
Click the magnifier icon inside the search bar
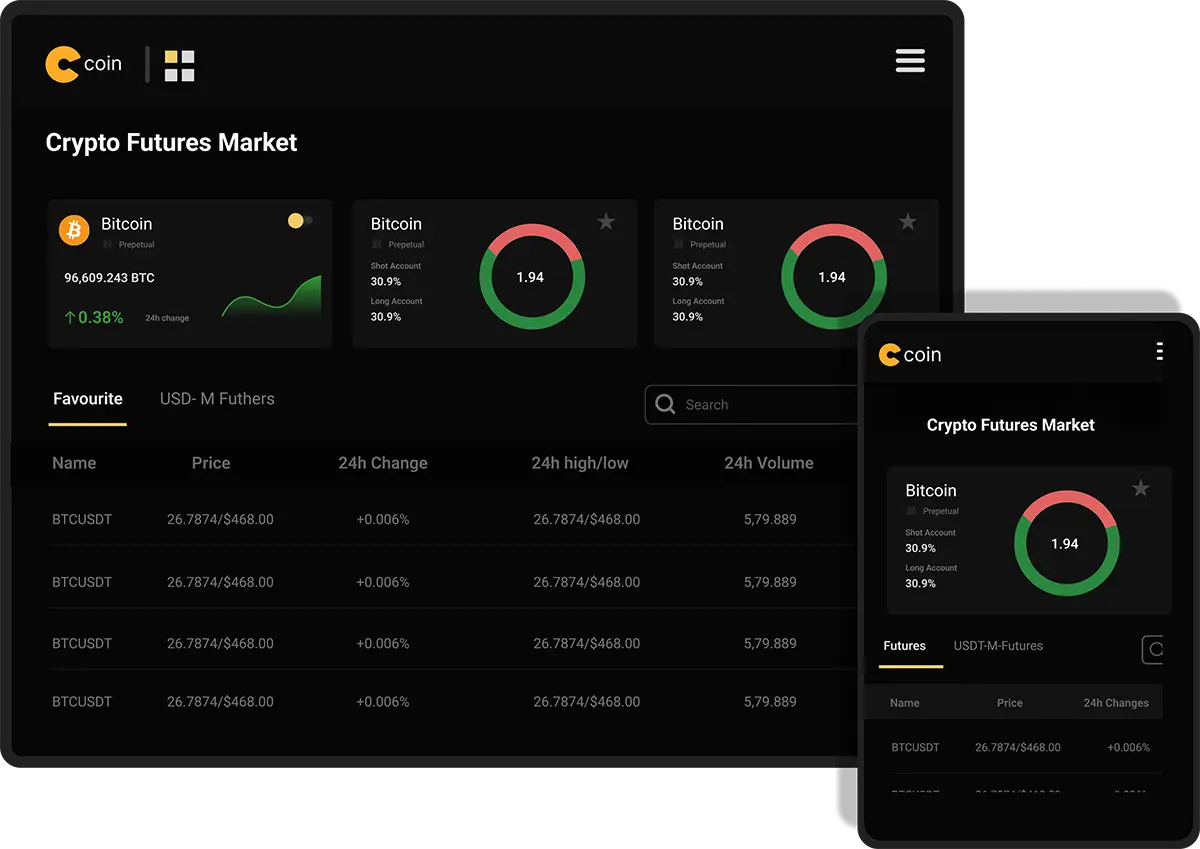(665, 404)
